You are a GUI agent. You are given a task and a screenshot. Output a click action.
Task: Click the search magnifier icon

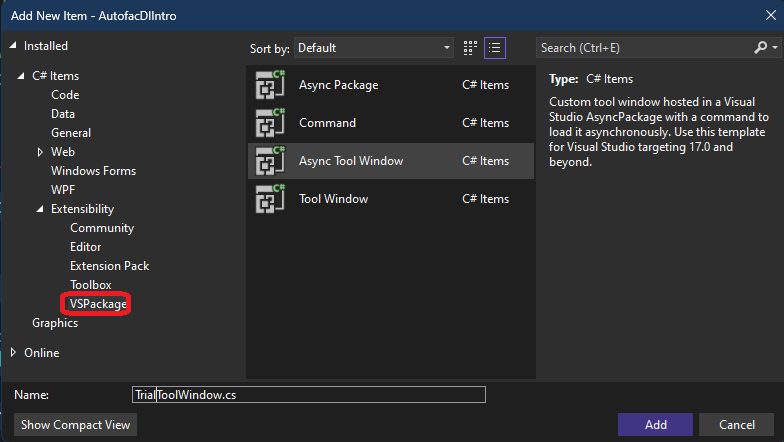click(x=761, y=48)
